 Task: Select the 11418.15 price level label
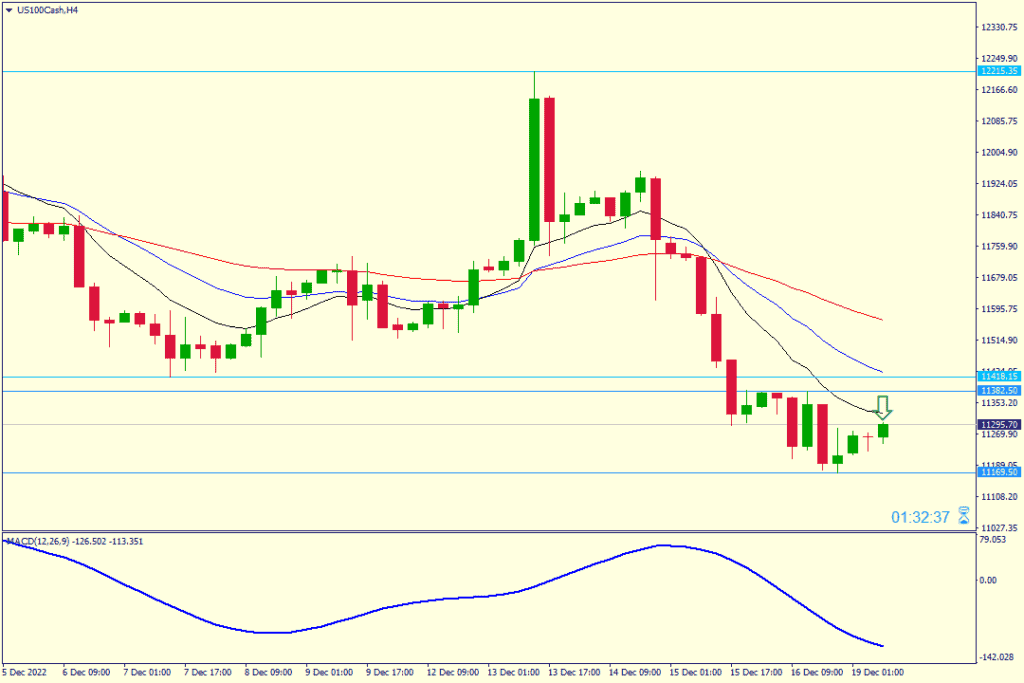[x=999, y=376]
